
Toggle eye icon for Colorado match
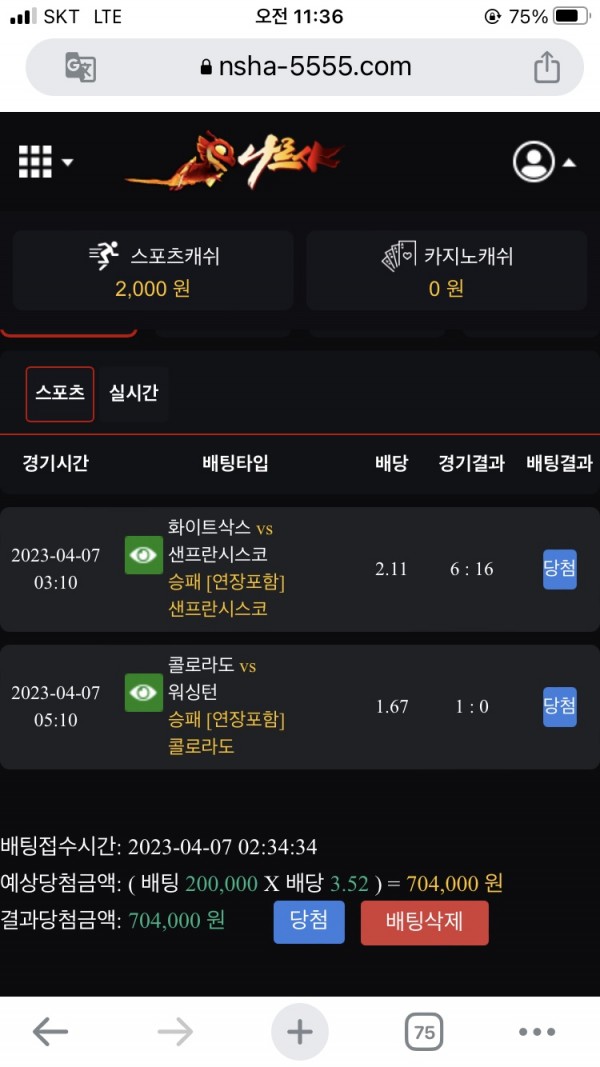pyautogui.click(x=143, y=693)
